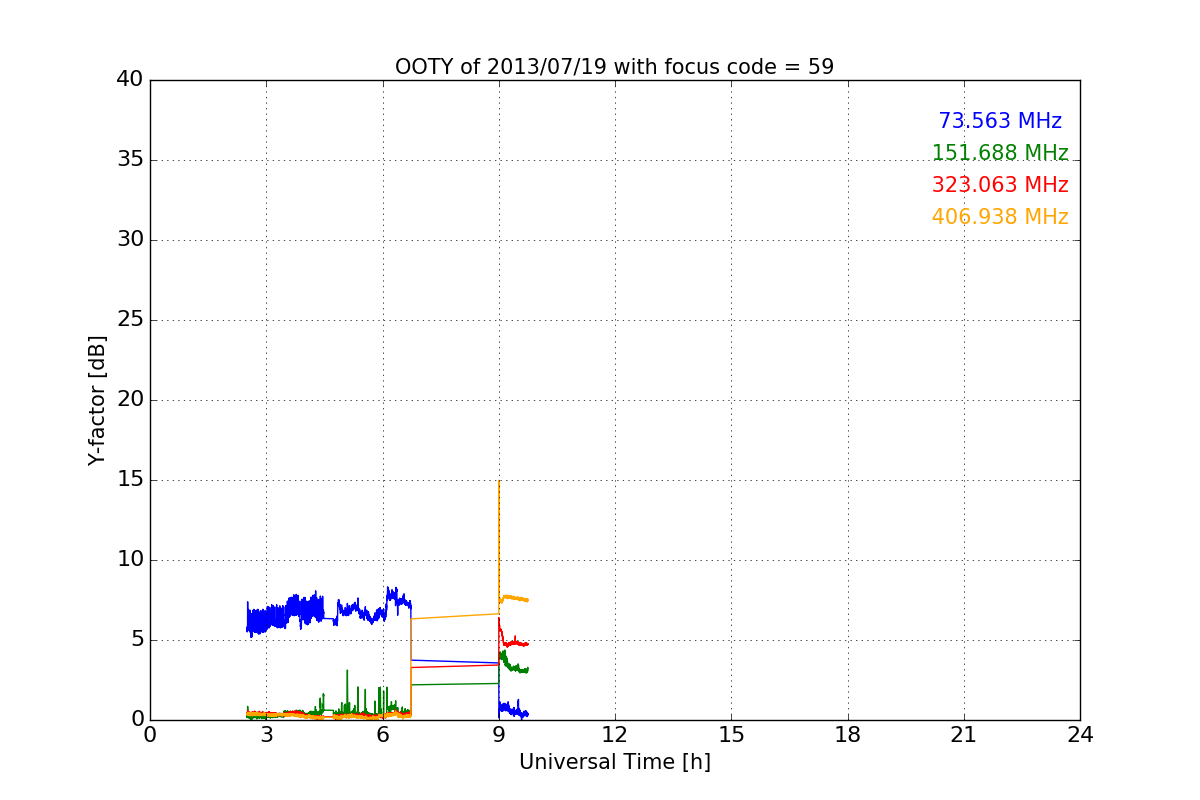Click the y-axis tick label 40
Image resolution: width=1200 pixels, height=800 pixels.
pos(130,80)
